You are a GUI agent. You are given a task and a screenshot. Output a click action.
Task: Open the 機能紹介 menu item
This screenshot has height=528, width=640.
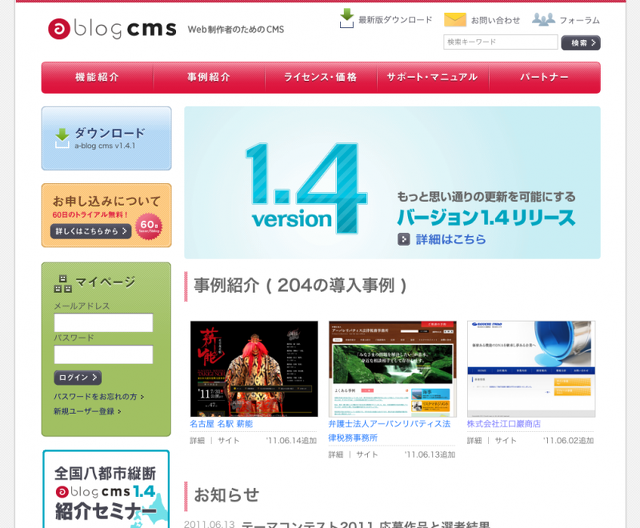click(x=97, y=77)
